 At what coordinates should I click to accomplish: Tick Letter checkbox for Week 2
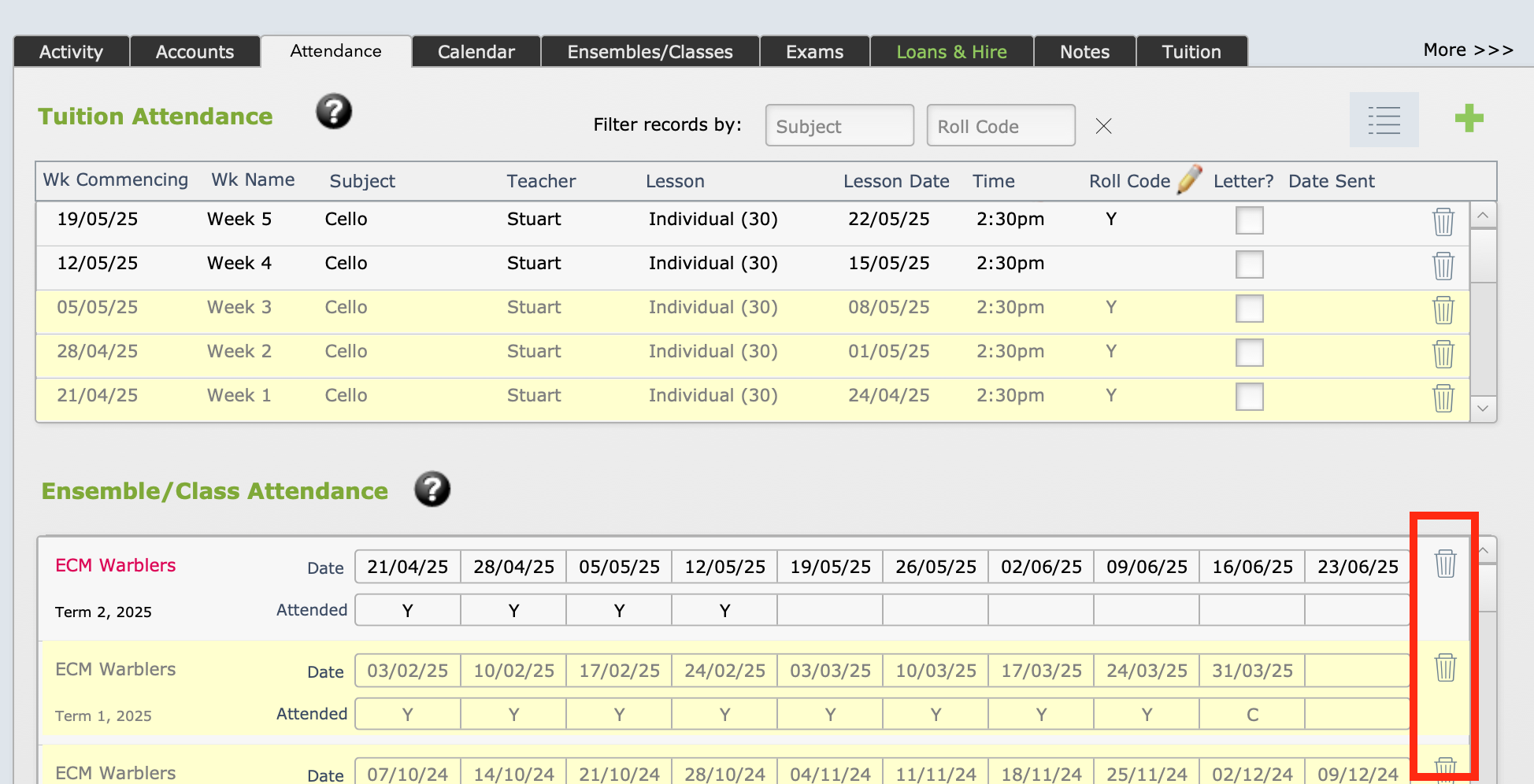pyautogui.click(x=1250, y=353)
